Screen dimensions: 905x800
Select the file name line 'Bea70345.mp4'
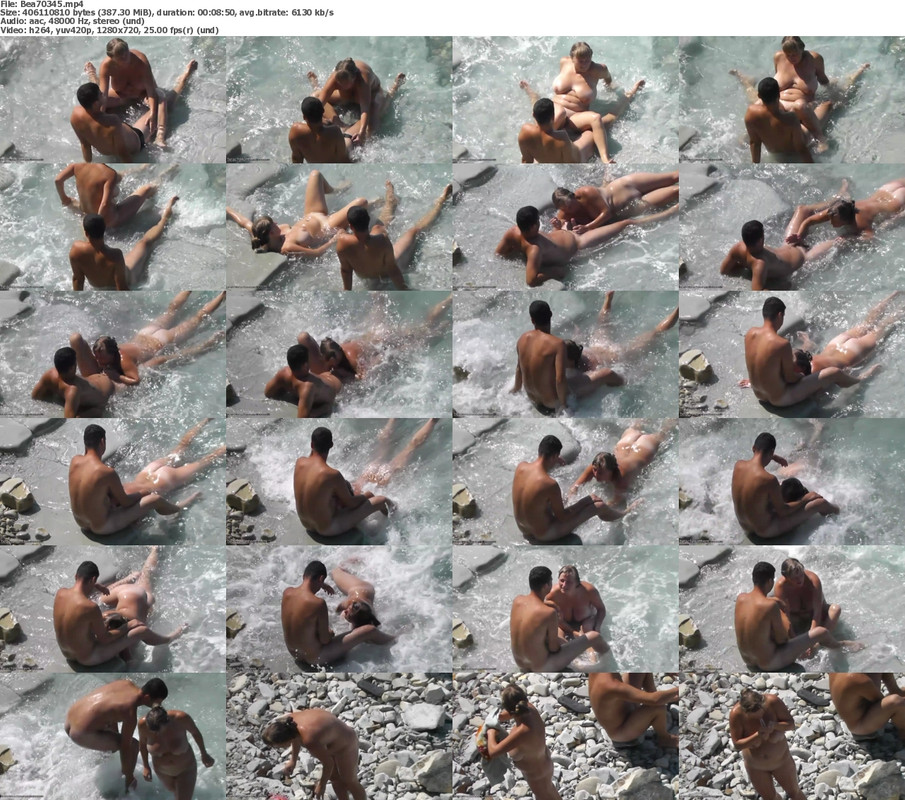[42, 3]
